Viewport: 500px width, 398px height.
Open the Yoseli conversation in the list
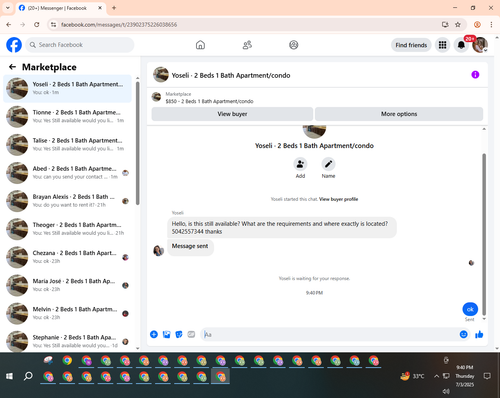pyautogui.click(x=67, y=88)
